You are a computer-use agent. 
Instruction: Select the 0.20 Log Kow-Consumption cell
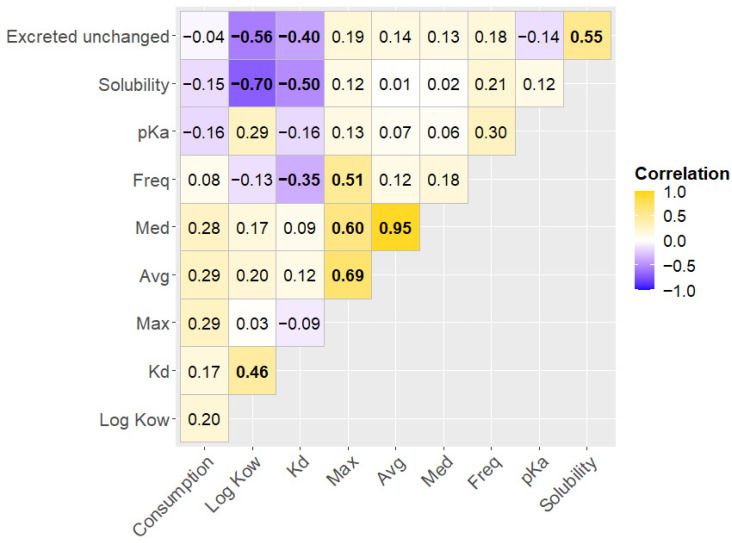pos(204,418)
